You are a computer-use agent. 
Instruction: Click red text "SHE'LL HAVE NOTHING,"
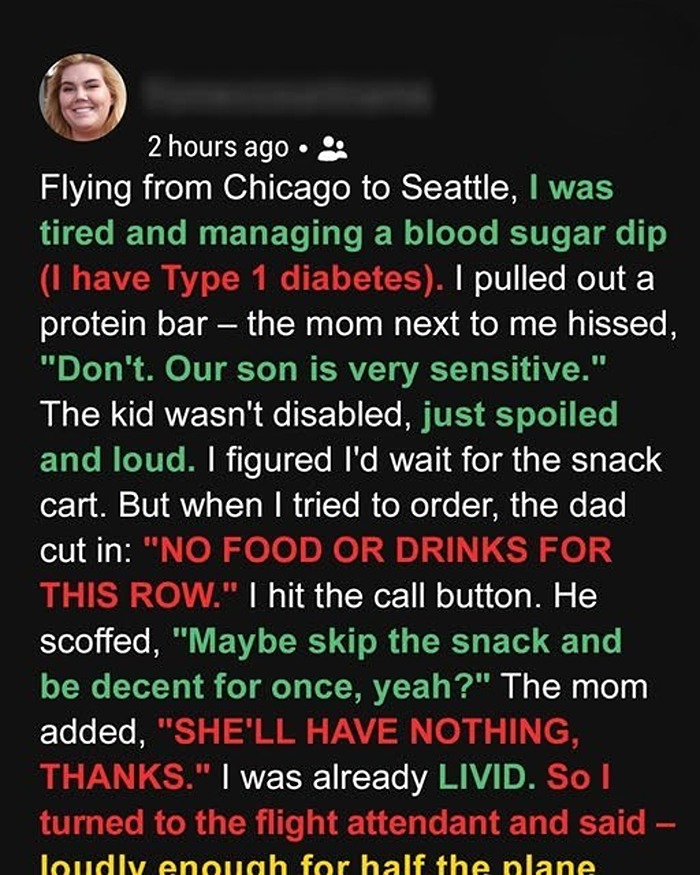375,732
